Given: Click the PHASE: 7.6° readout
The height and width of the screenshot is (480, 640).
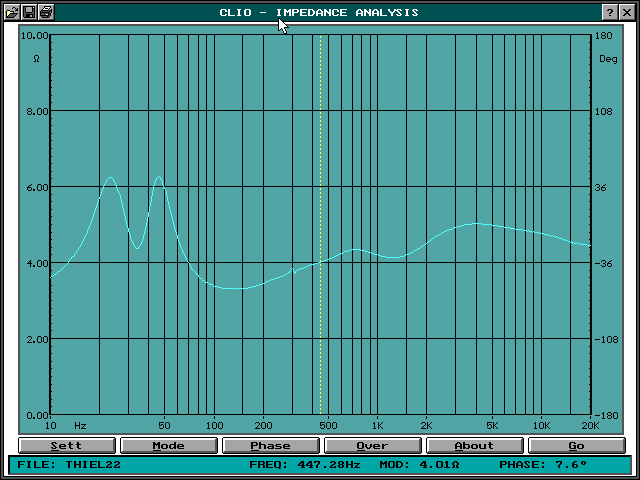Looking at the screenshot, I should (543, 465).
